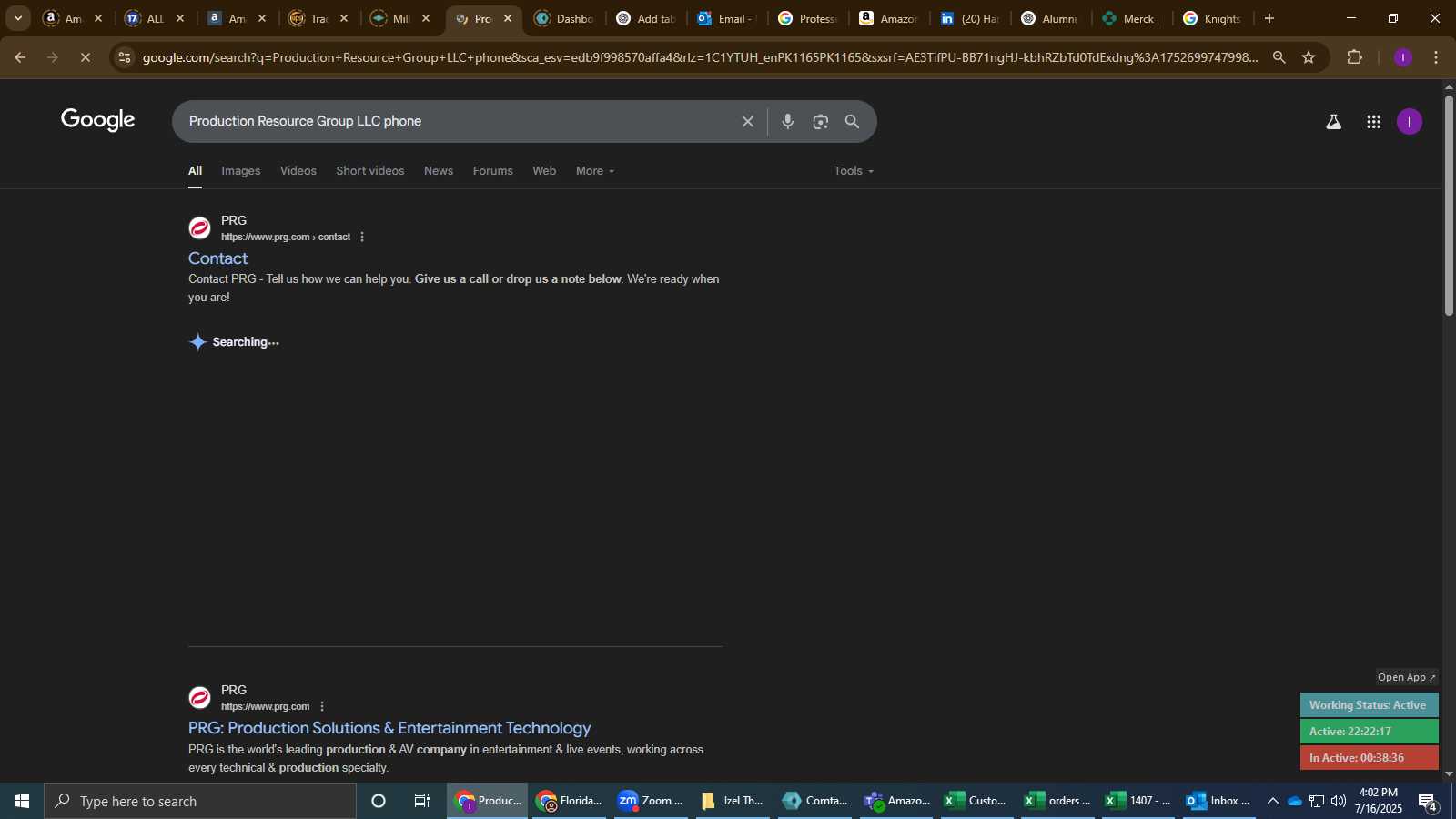Click Active: 22:22:17 timer

coord(1369,732)
